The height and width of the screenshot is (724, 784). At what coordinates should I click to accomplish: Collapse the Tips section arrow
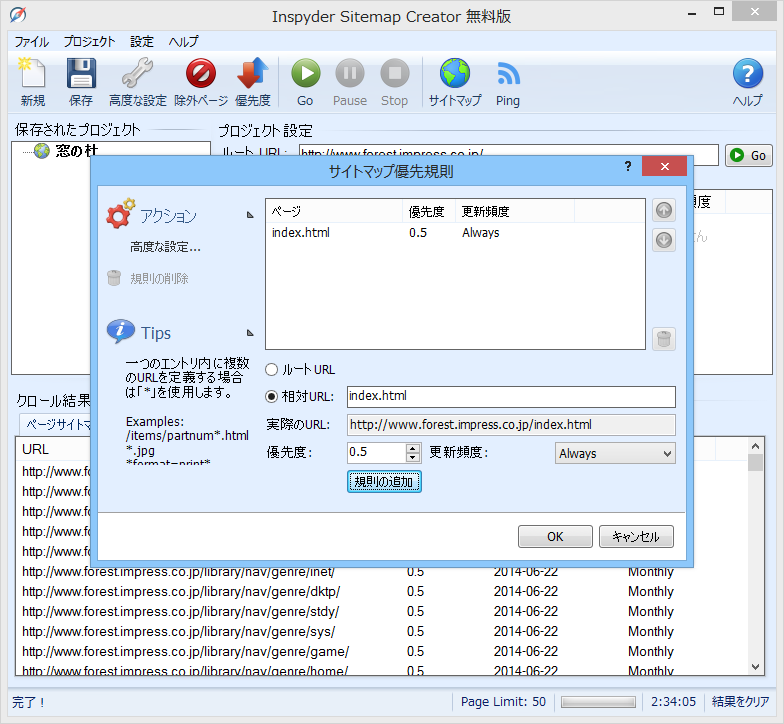coord(250,333)
